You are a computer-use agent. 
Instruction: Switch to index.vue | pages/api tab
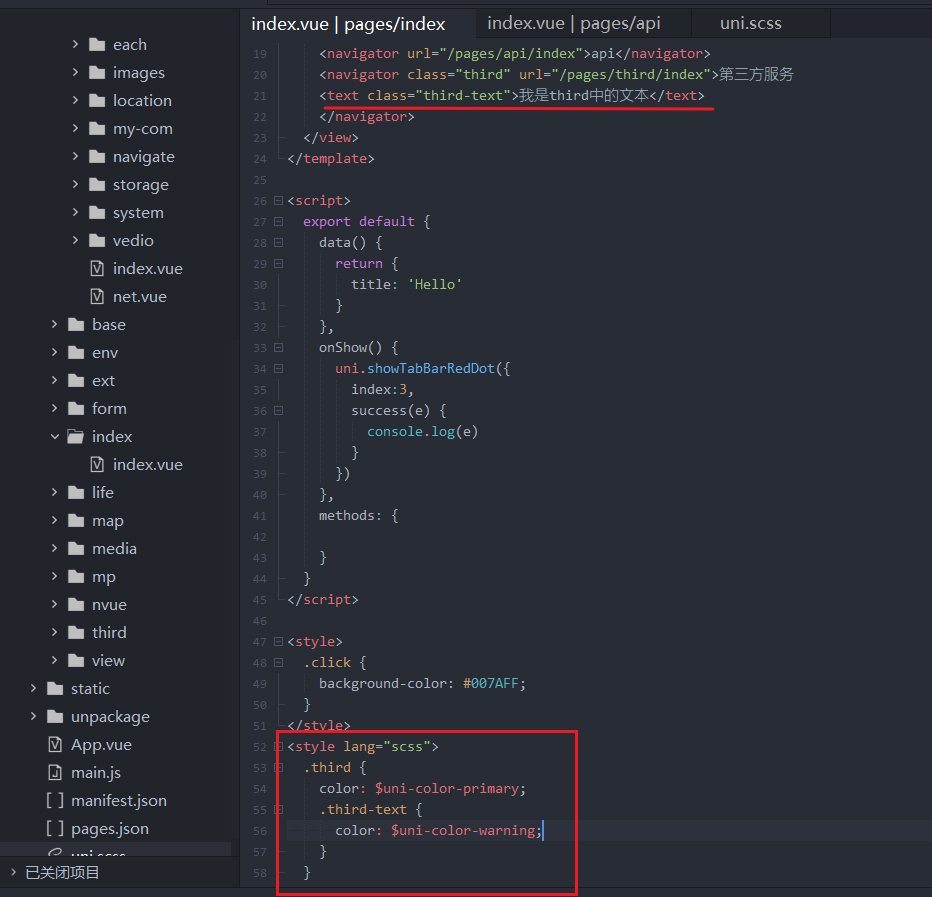(574, 23)
